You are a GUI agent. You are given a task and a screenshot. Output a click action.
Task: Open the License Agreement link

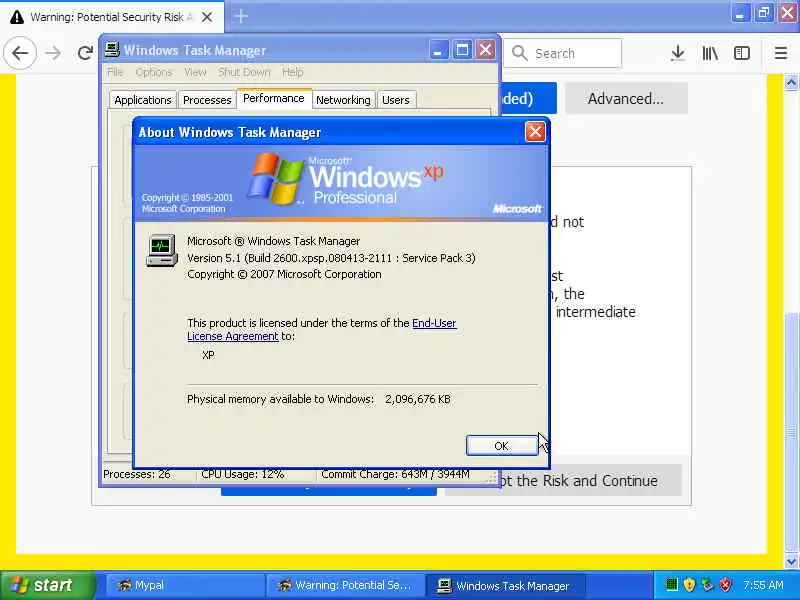click(x=233, y=336)
